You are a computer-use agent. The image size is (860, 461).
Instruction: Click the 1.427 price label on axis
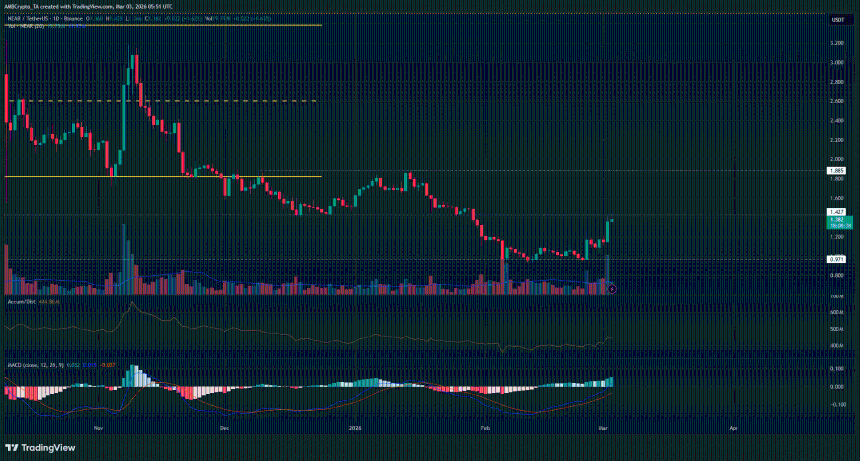(x=837, y=212)
